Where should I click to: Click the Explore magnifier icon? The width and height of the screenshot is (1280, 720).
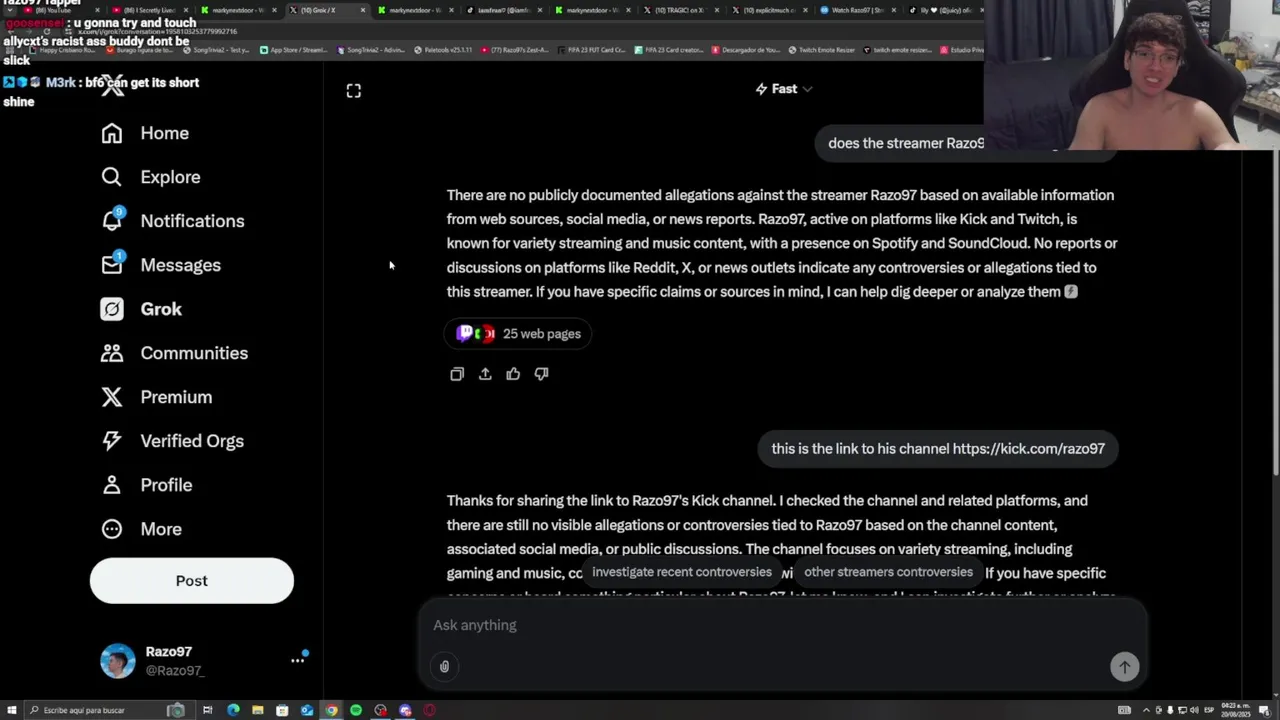pos(112,177)
